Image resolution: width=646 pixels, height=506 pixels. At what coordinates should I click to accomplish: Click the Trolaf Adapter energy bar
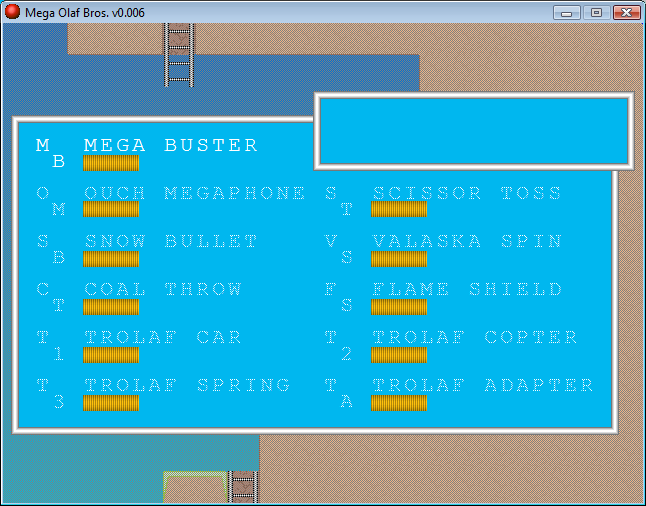point(399,403)
